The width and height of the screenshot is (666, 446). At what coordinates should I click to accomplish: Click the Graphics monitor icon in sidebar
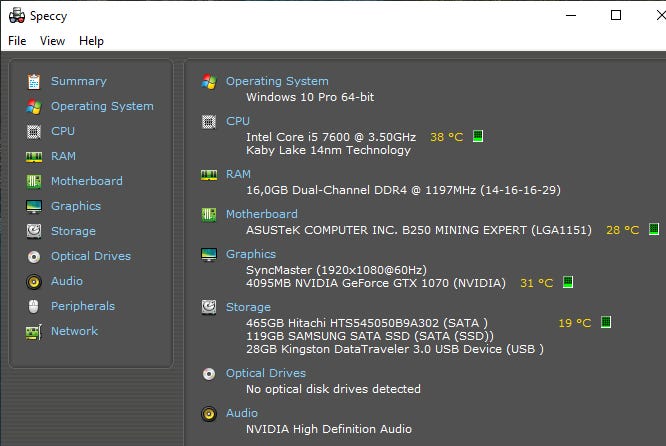point(34,206)
